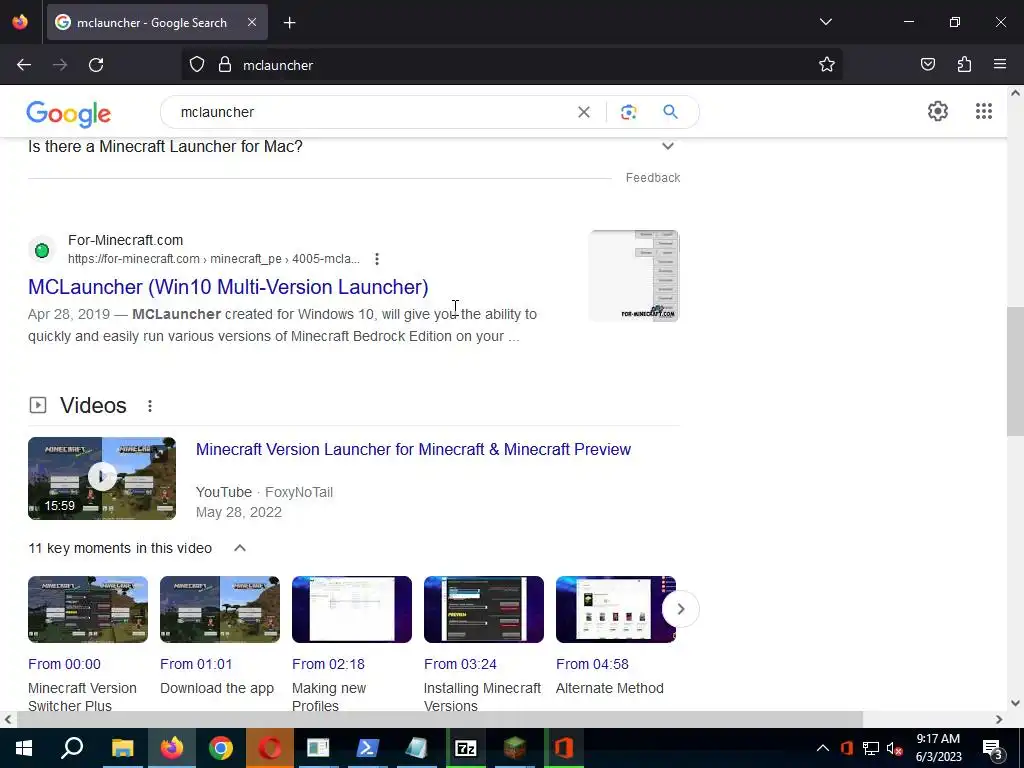Viewport: 1024px width, 768px height.
Task: Open Minecraft Version Launcher video link
Action: tap(413, 449)
